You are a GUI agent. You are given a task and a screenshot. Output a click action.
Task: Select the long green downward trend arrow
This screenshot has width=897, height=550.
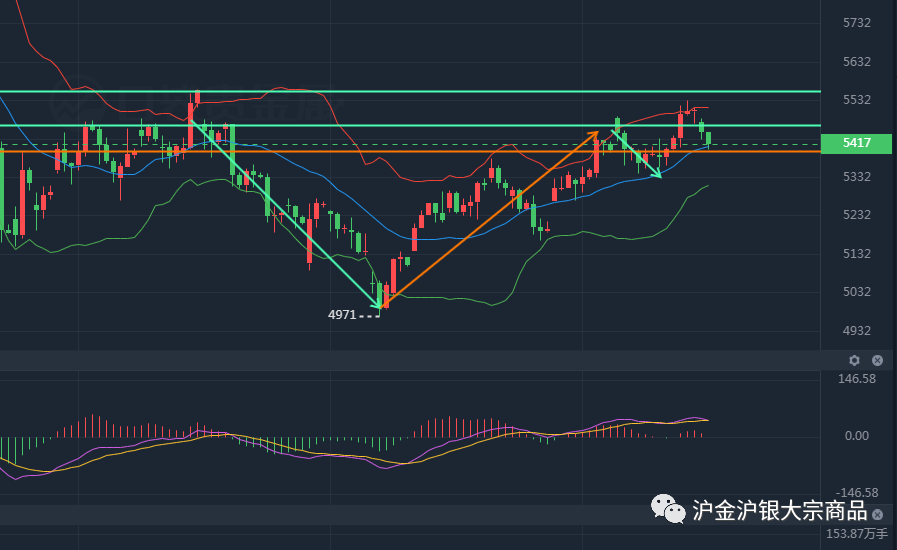tap(285, 214)
